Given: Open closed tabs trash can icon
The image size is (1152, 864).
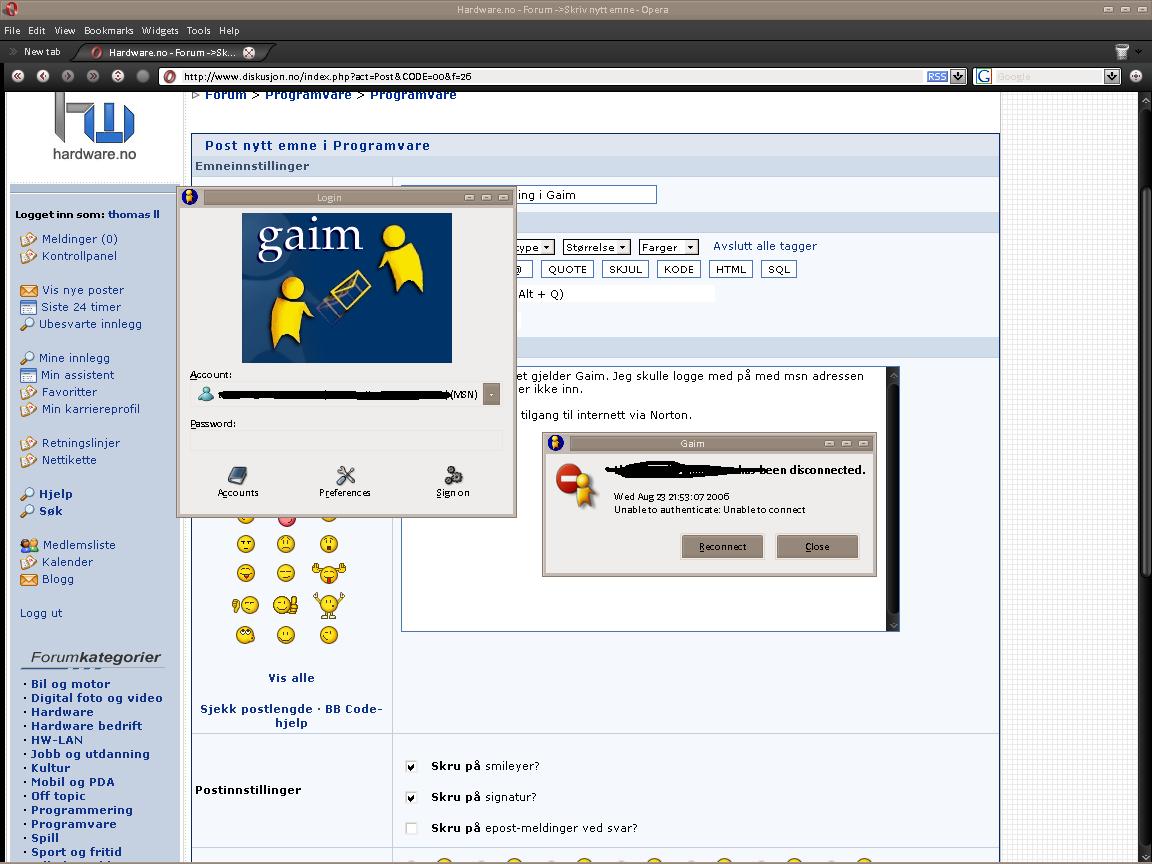Looking at the screenshot, I should [1121, 51].
